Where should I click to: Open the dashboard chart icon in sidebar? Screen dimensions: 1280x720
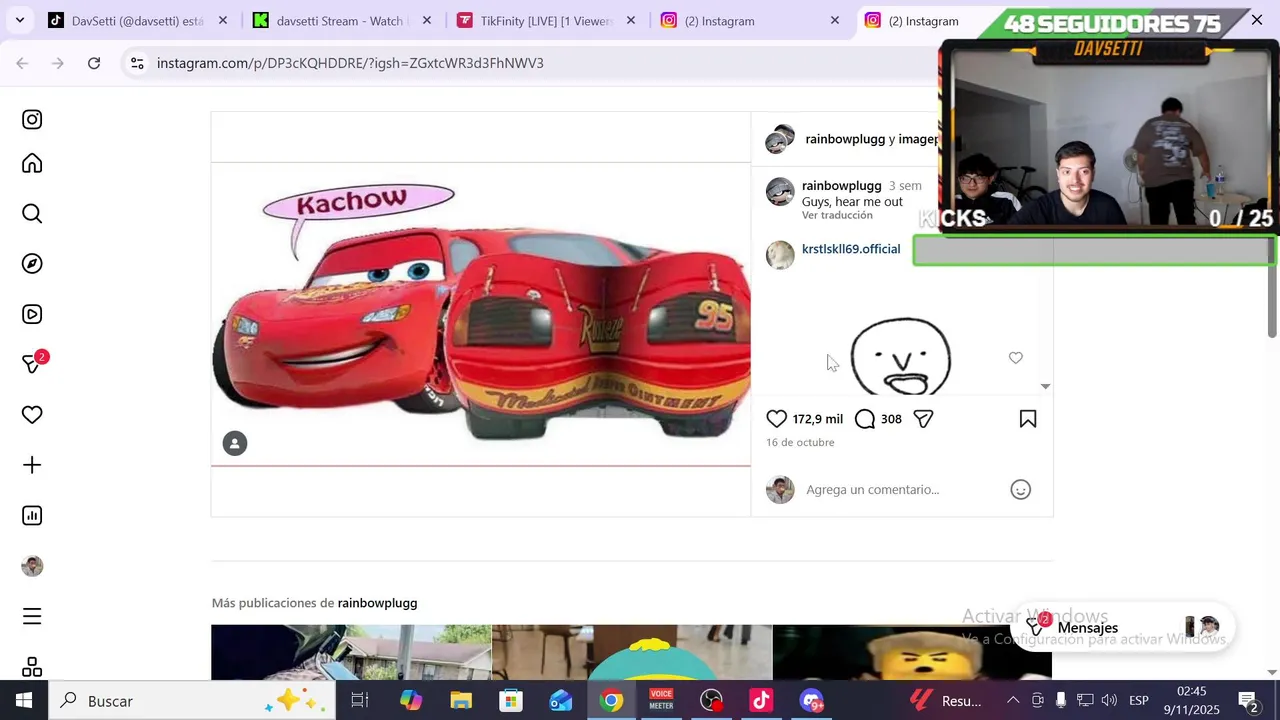pyautogui.click(x=32, y=516)
